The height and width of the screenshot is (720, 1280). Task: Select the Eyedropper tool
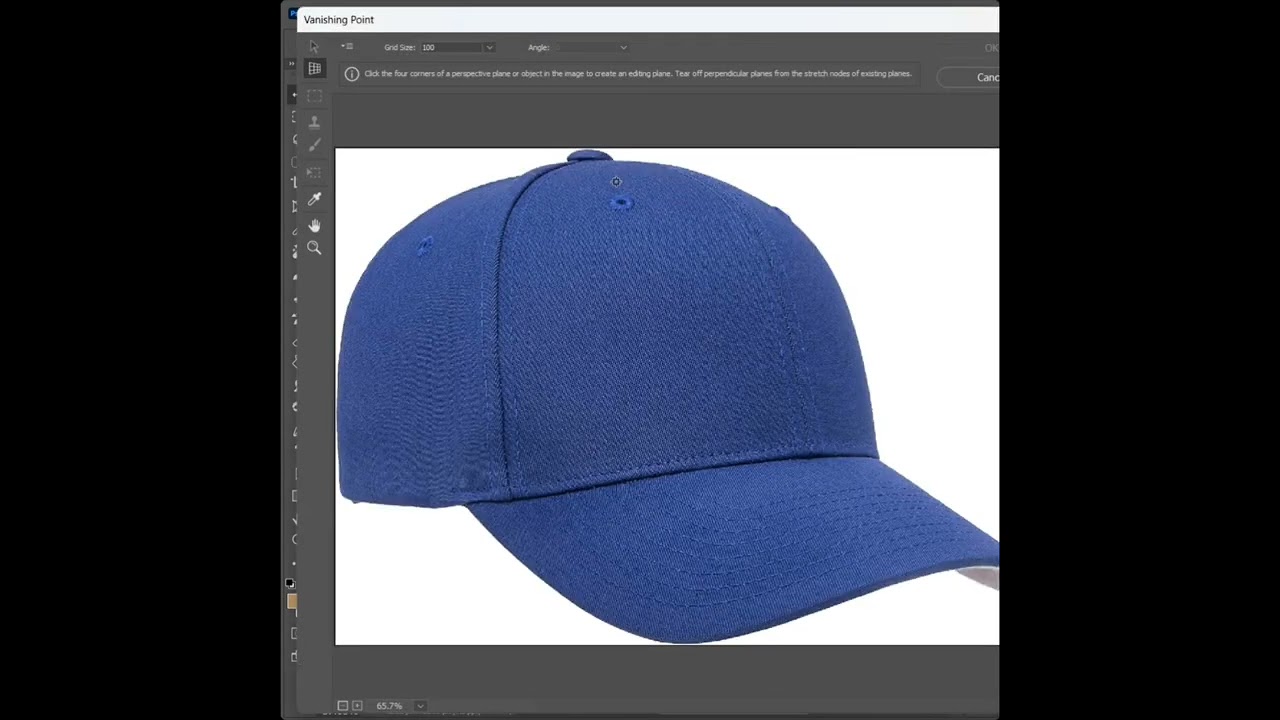(x=314, y=199)
